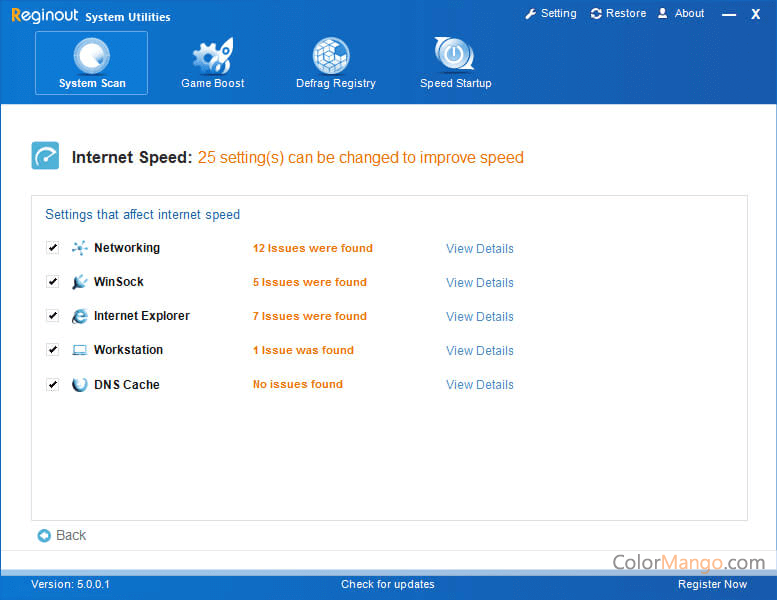Click Check for updates link
777x600 pixels.
click(x=388, y=584)
